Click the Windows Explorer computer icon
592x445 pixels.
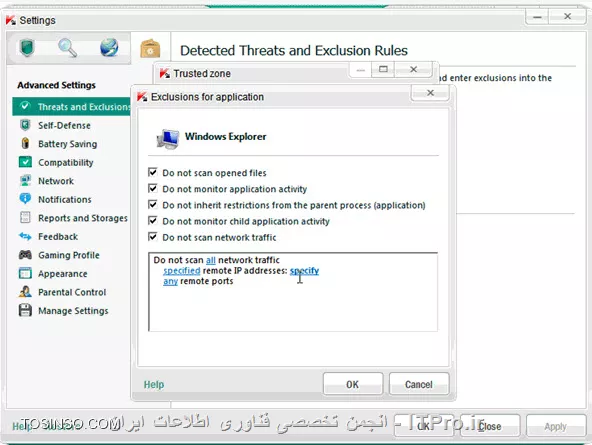(168, 139)
